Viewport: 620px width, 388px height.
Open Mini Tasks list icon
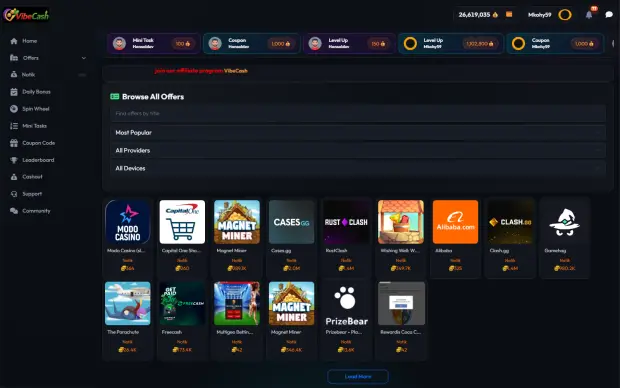[x=14, y=126]
